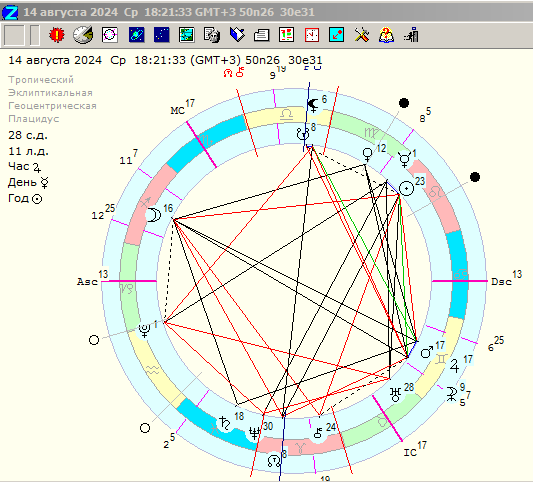
Task: Click the red sun exclamation icon
Action: (x=57, y=35)
